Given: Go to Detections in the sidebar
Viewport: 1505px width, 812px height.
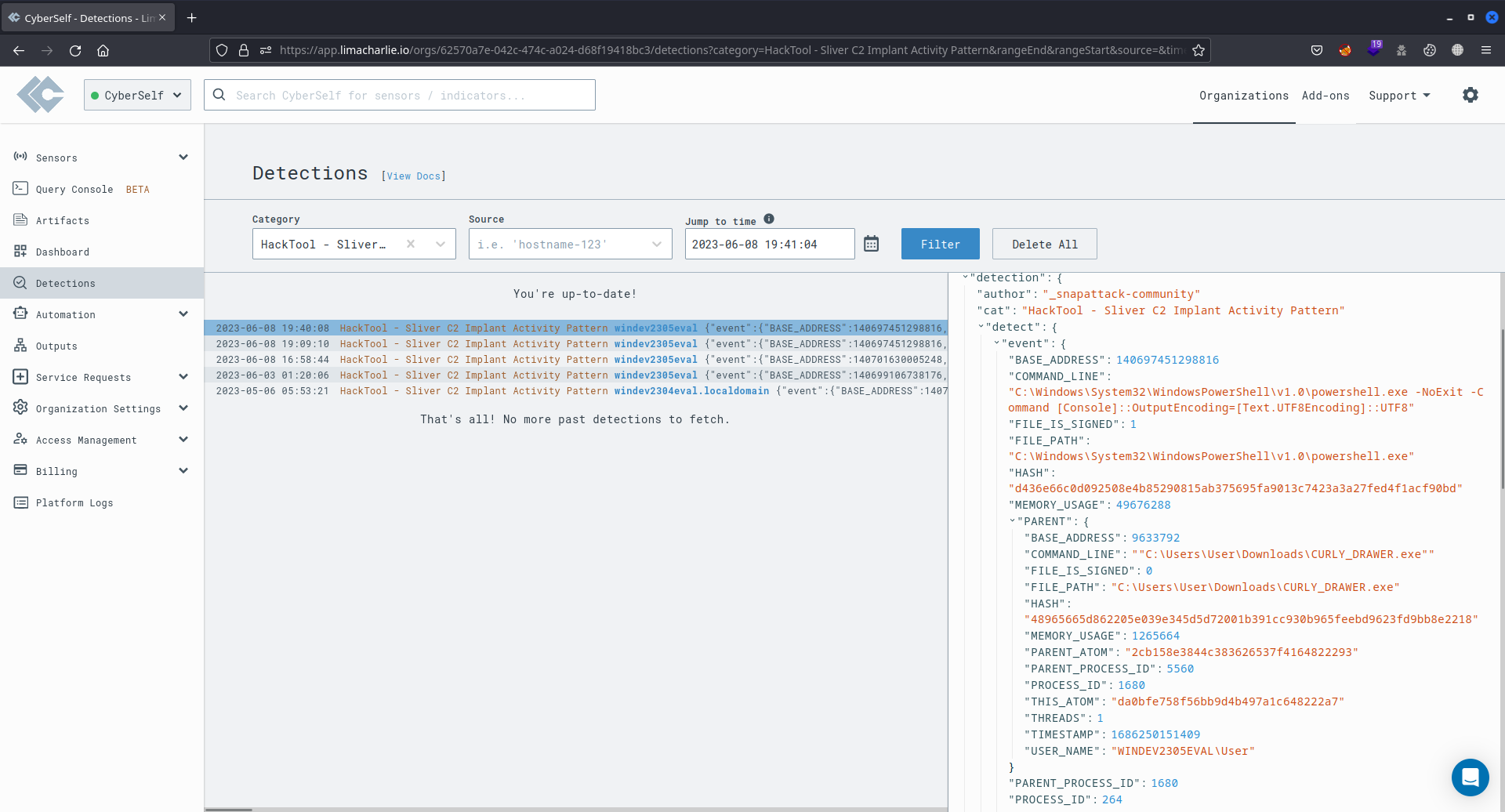Looking at the screenshot, I should 102,283.
